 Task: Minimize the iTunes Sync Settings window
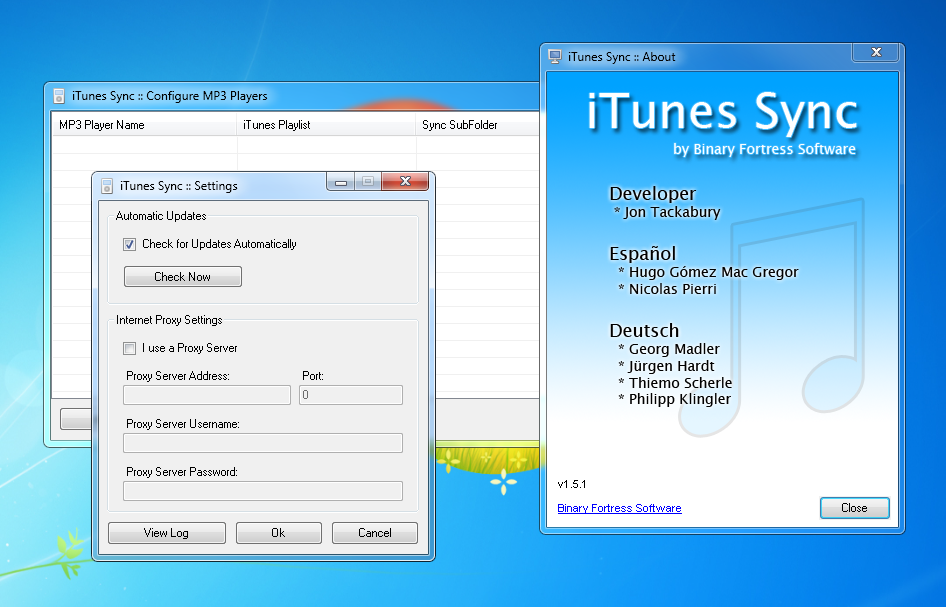coord(341,182)
